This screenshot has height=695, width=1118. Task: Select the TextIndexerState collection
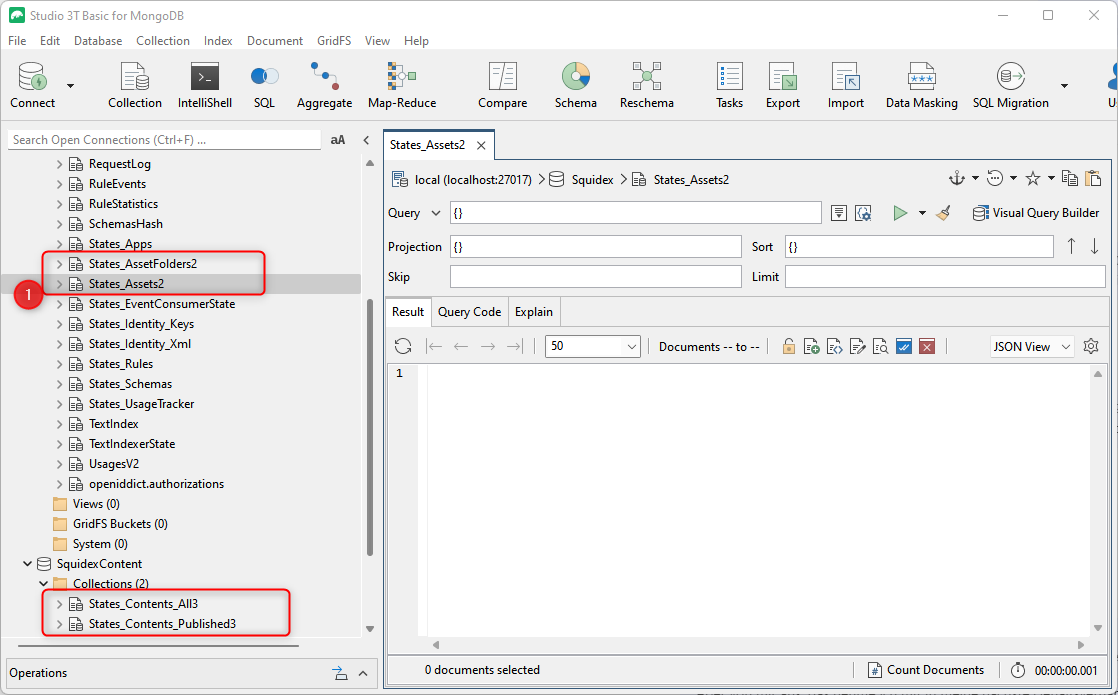(x=132, y=443)
